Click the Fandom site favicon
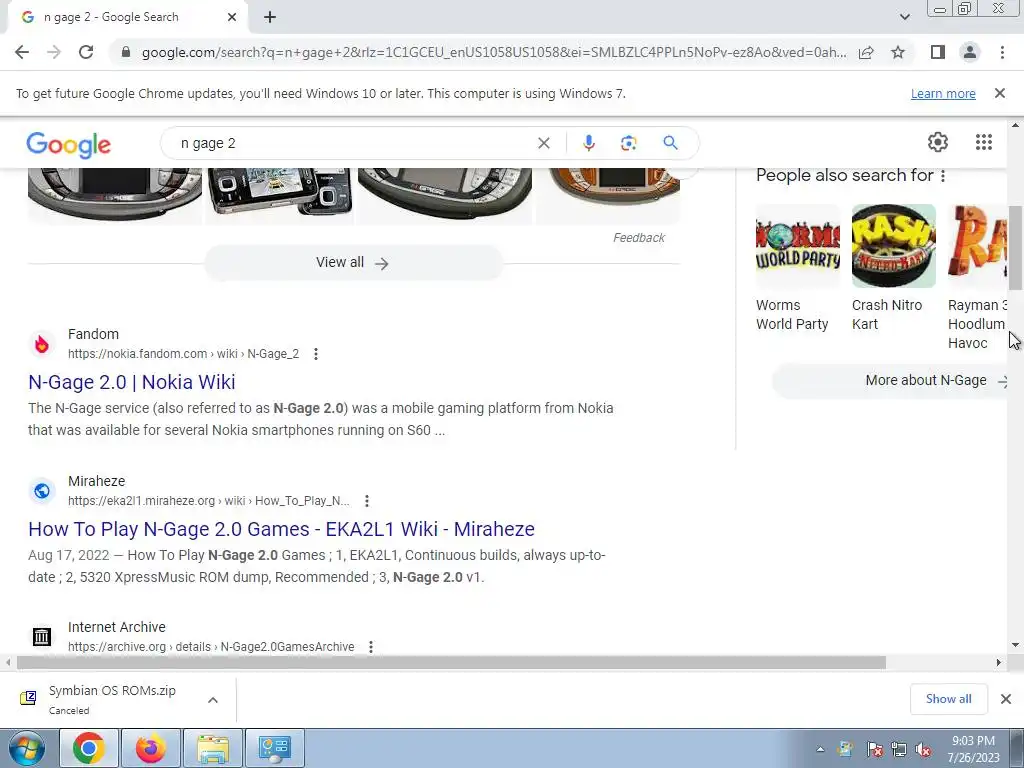 click(x=42, y=344)
